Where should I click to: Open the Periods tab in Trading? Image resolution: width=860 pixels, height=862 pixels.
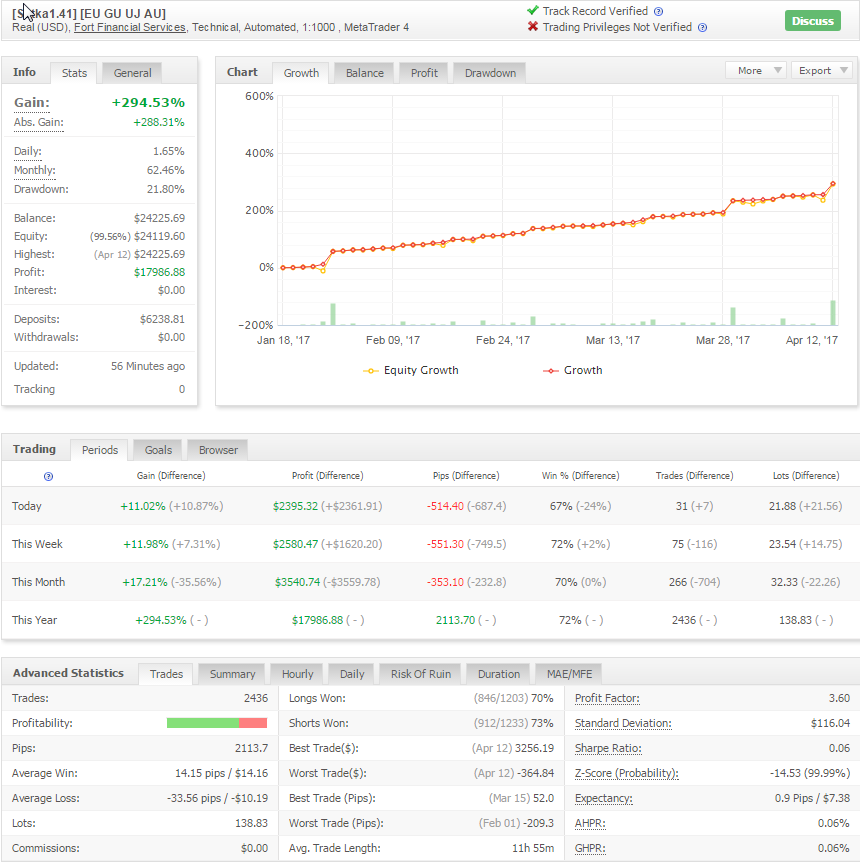coord(100,450)
